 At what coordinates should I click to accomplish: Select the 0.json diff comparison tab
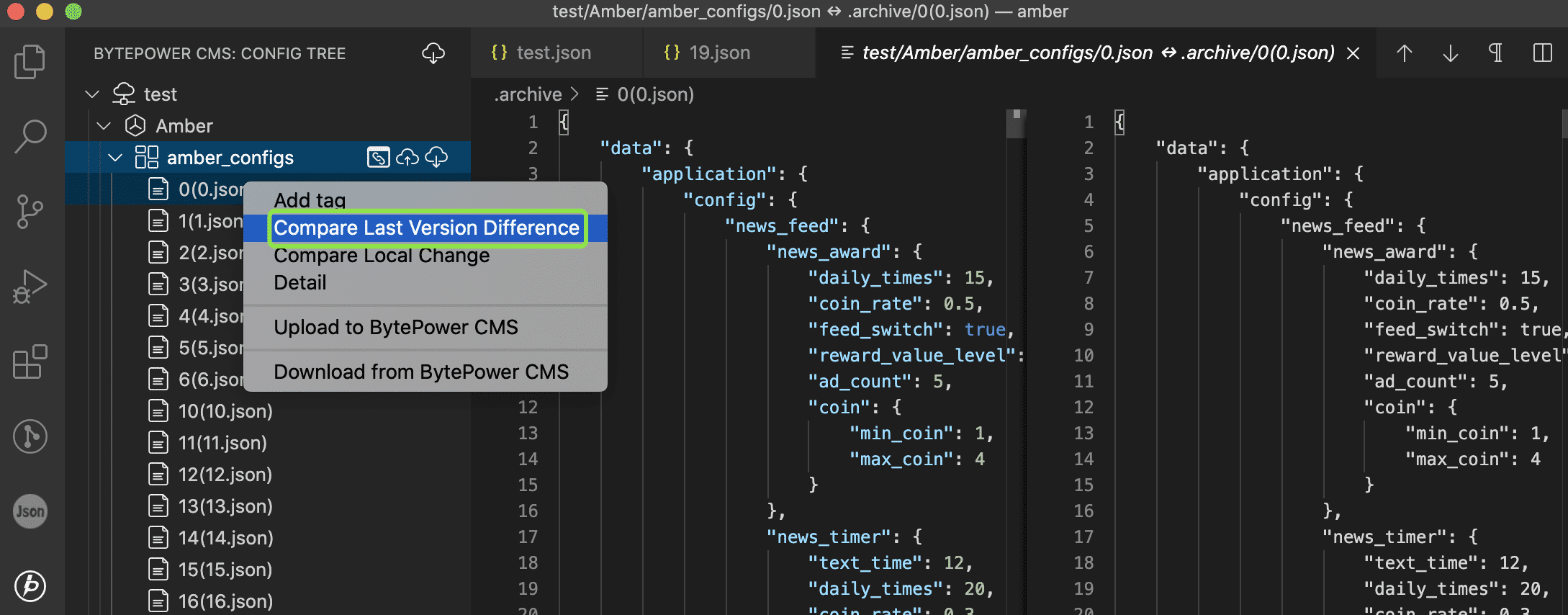click(x=1097, y=53)
